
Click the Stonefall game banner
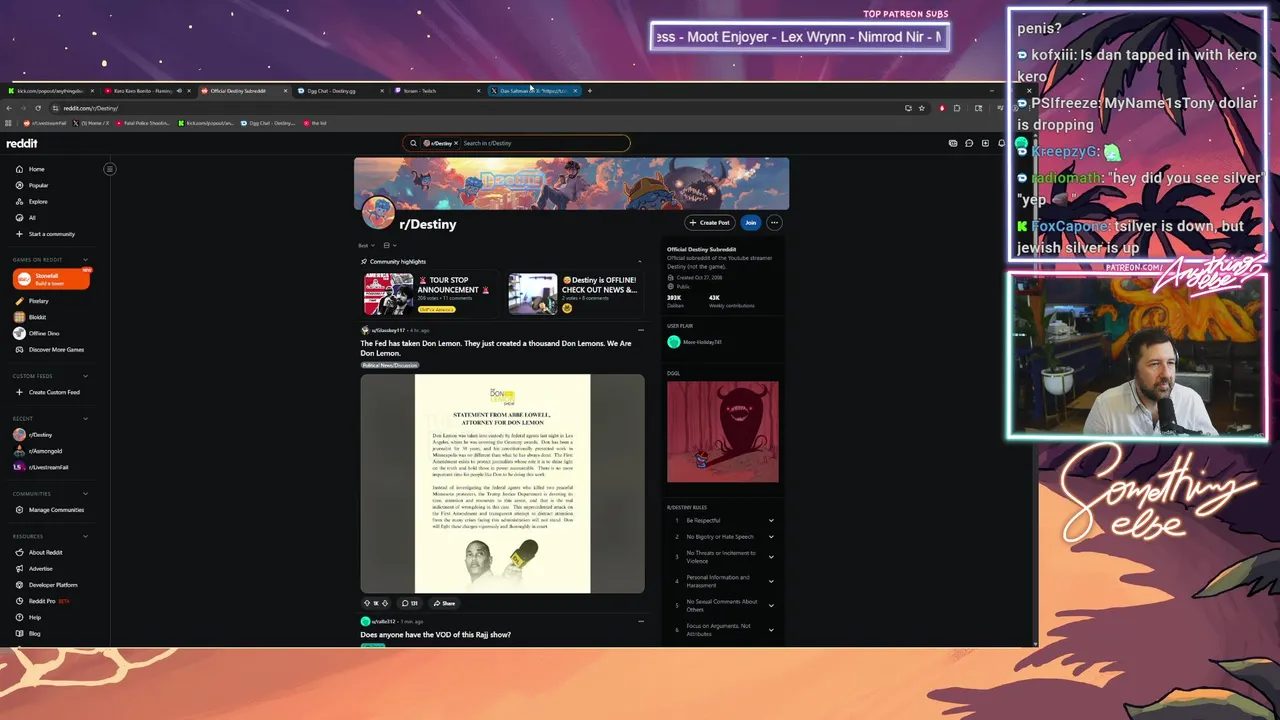click(51, 279)
